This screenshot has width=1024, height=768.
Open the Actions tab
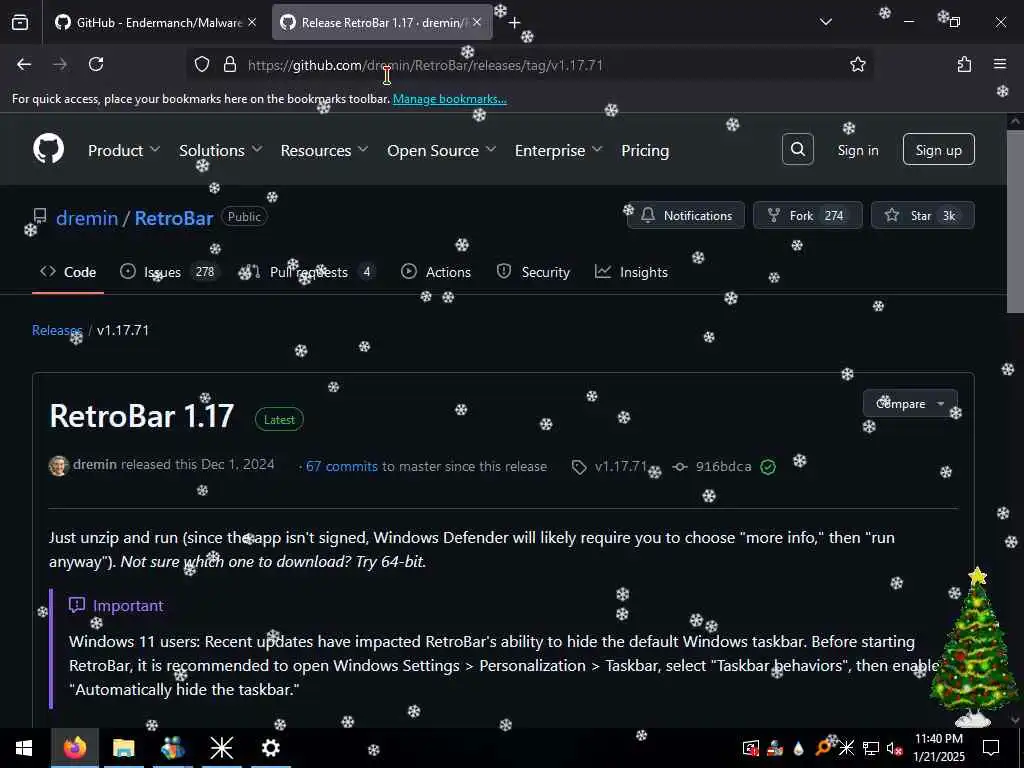(x=436, y=272)
